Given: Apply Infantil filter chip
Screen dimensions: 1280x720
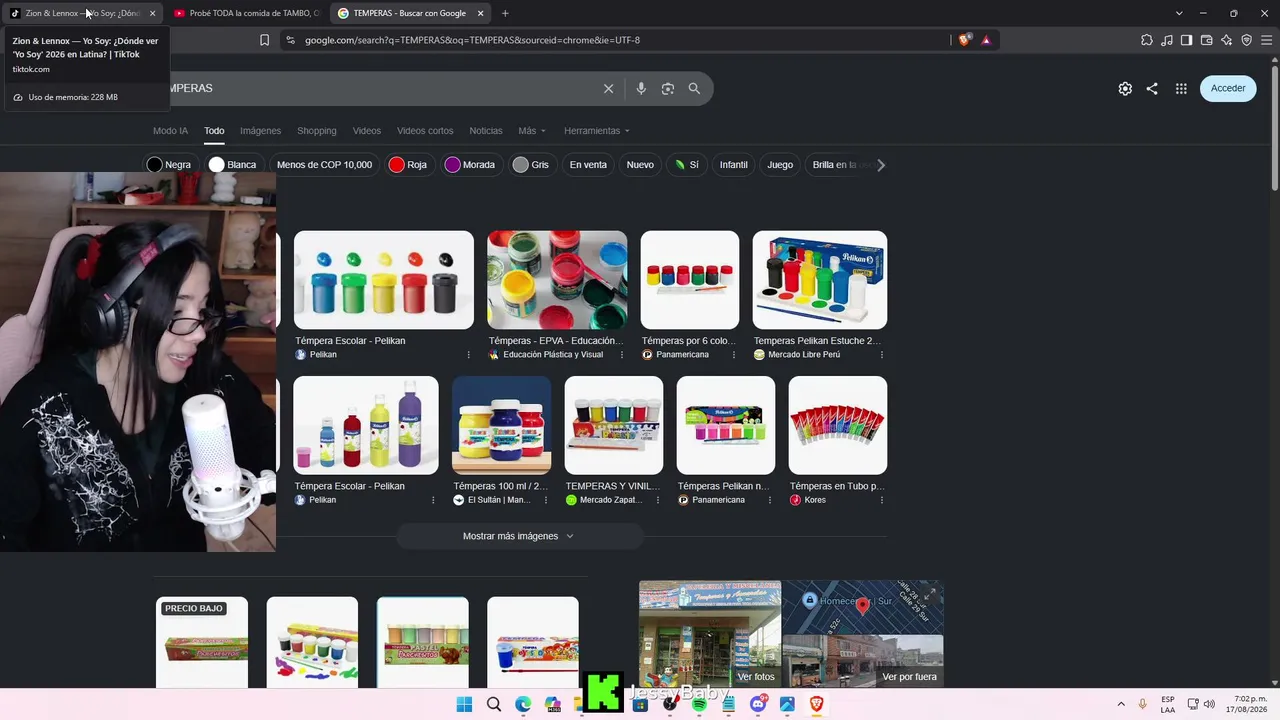Looking at the screenshot, I should [734, 165].
